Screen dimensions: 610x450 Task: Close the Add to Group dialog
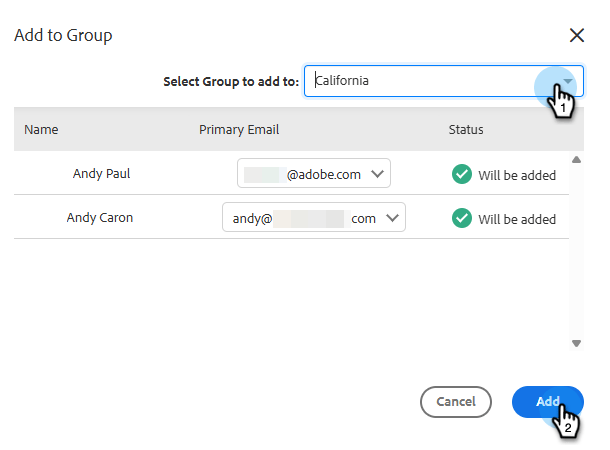point(577,36)
